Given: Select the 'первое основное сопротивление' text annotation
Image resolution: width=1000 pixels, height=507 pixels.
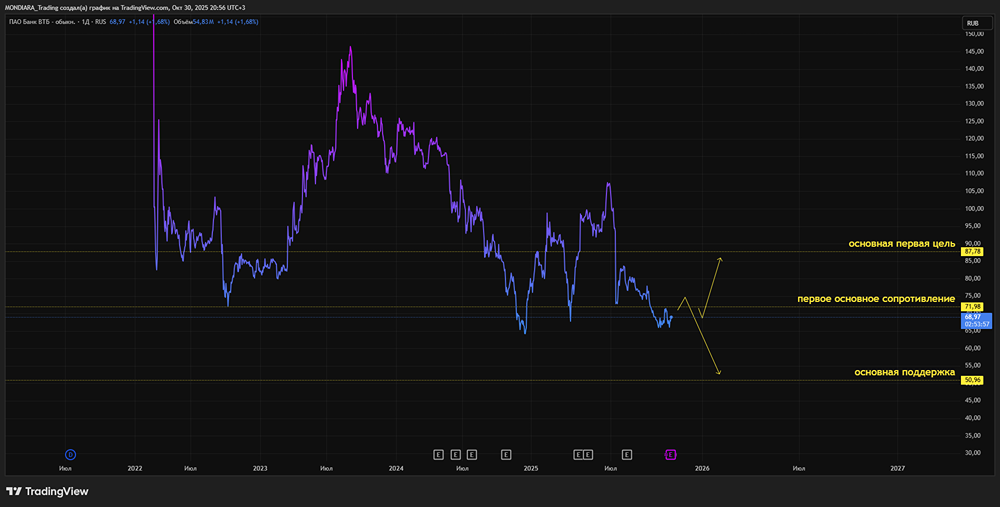Looking at the screenshot, I should pyautogui.click(x=876, y=298).
